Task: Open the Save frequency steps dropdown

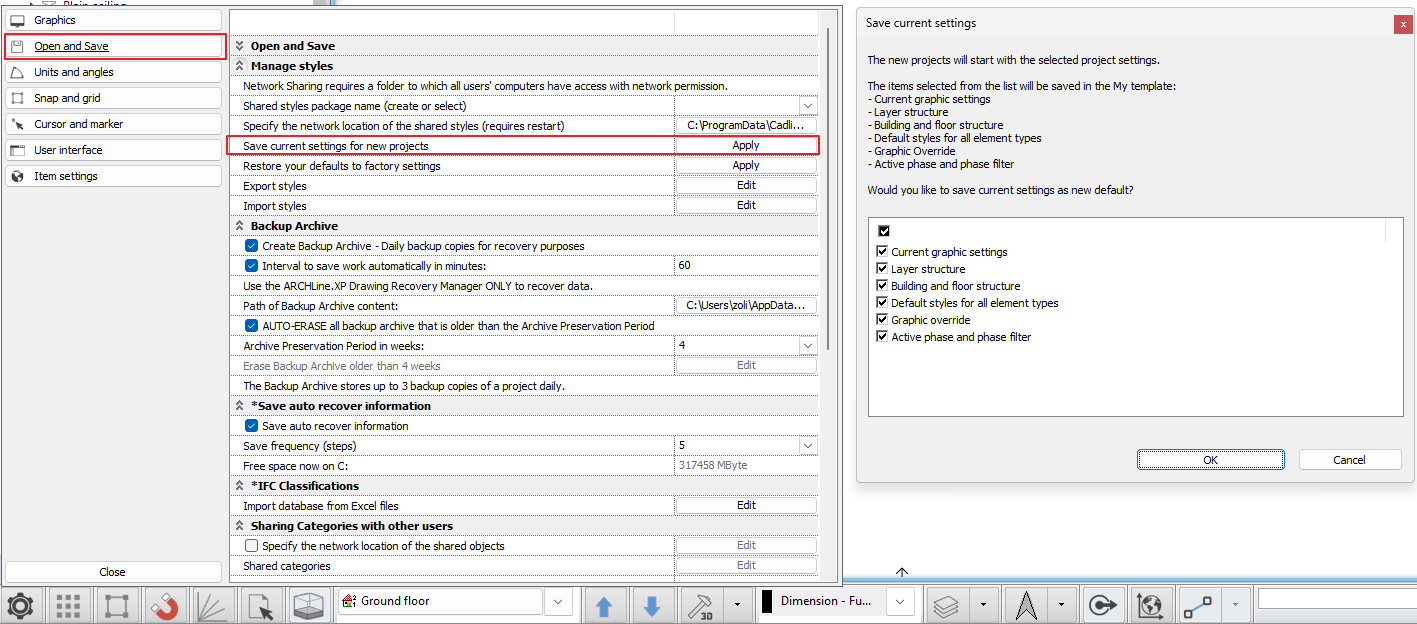Action: 807,446
